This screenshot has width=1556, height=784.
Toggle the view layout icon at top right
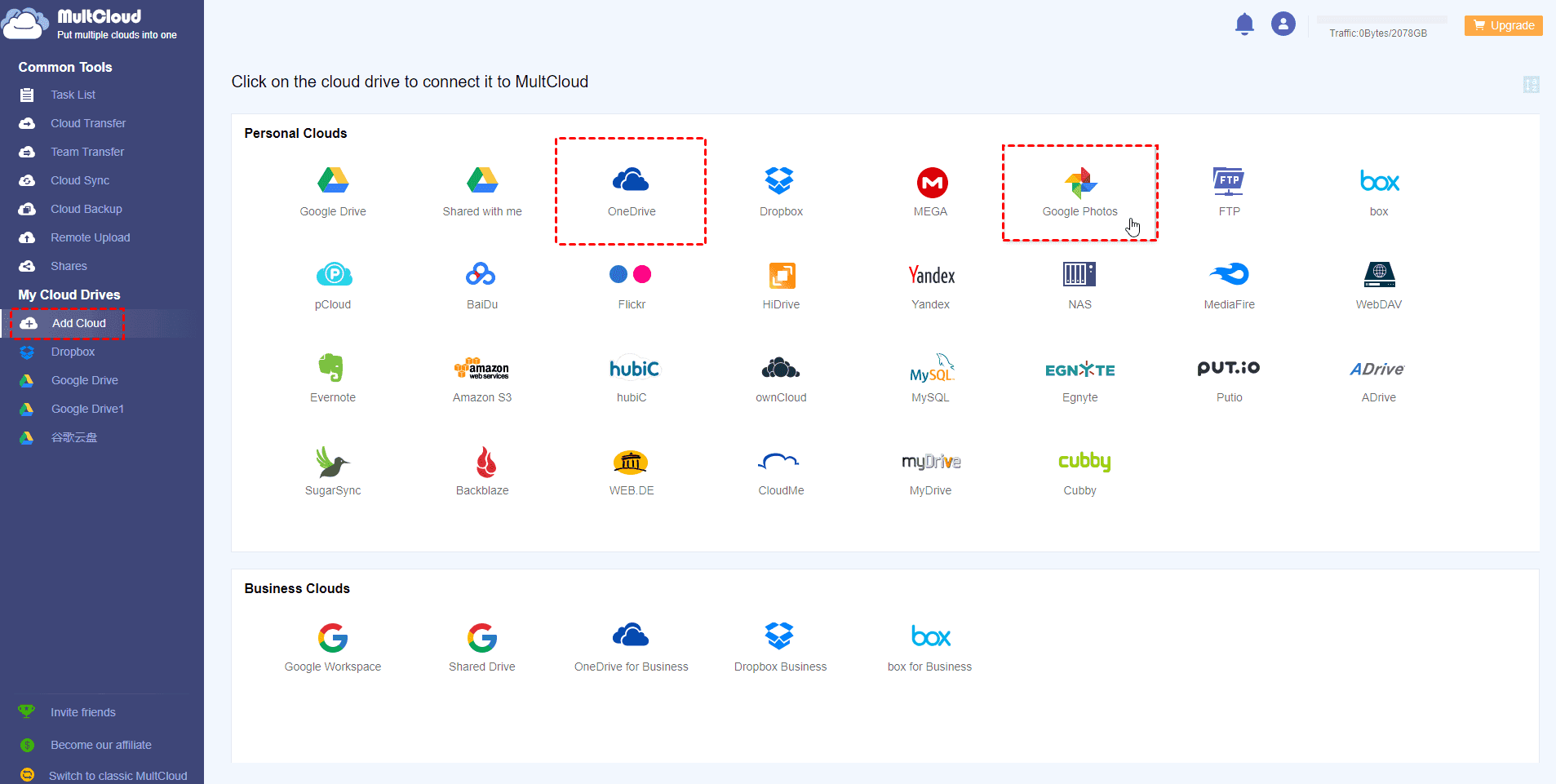[1532, 84]
